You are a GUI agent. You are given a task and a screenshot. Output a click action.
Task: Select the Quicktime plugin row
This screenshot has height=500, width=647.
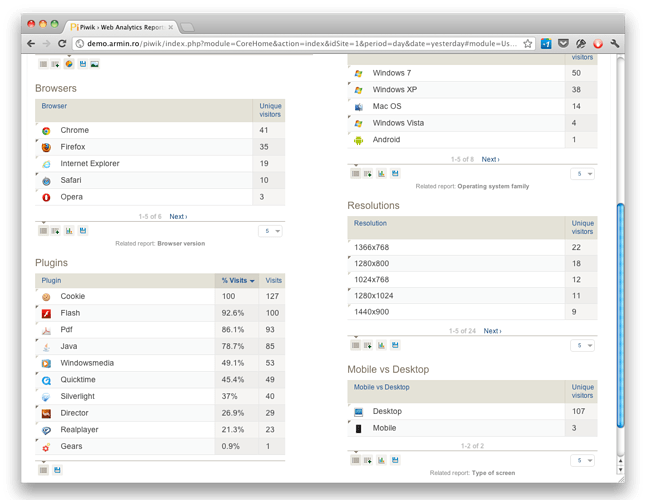point(160,380)
